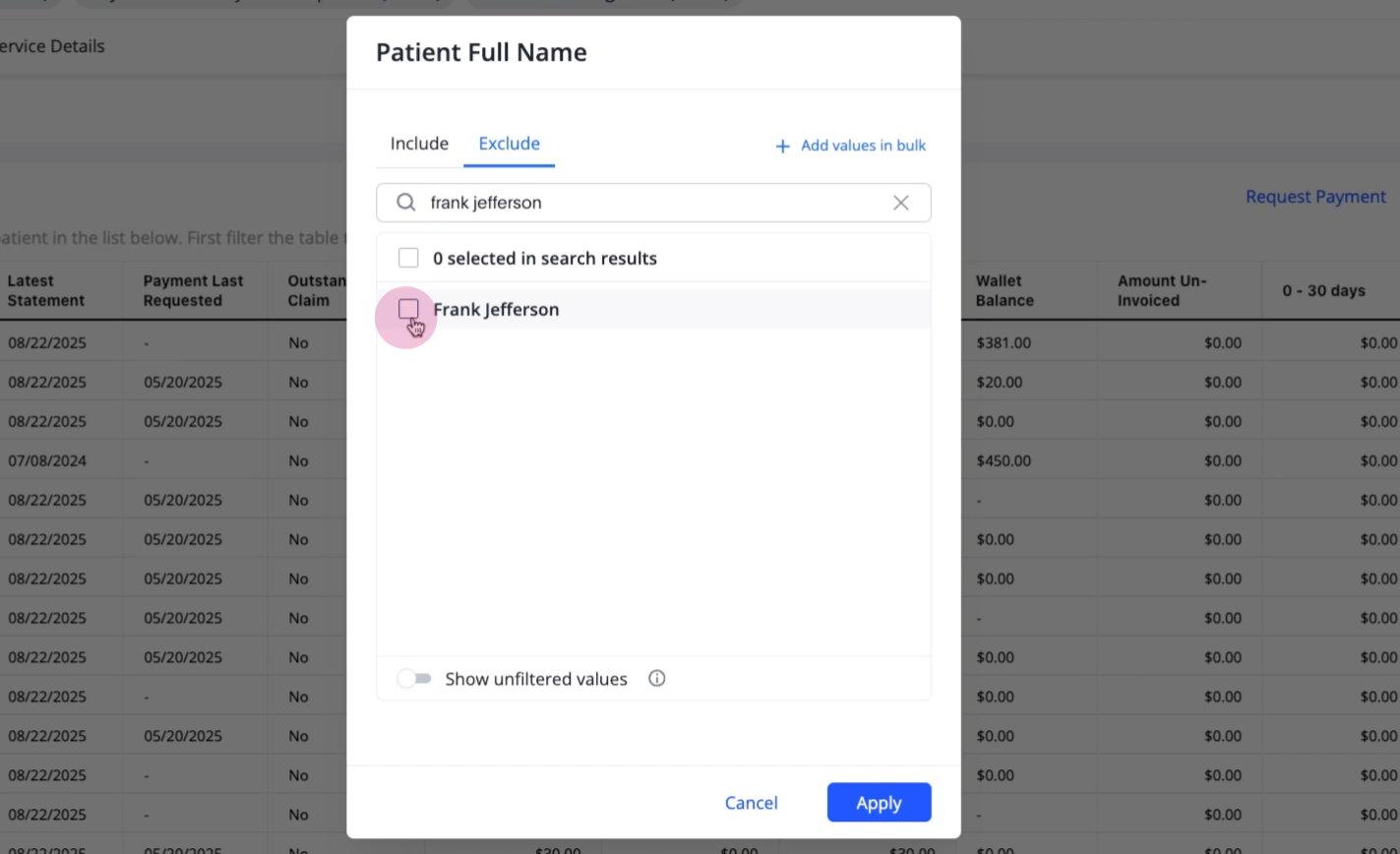Click the magnifying glass search icon
Image resolution: width=1400 pixels, height=854 pixels.
click(405, 203)
